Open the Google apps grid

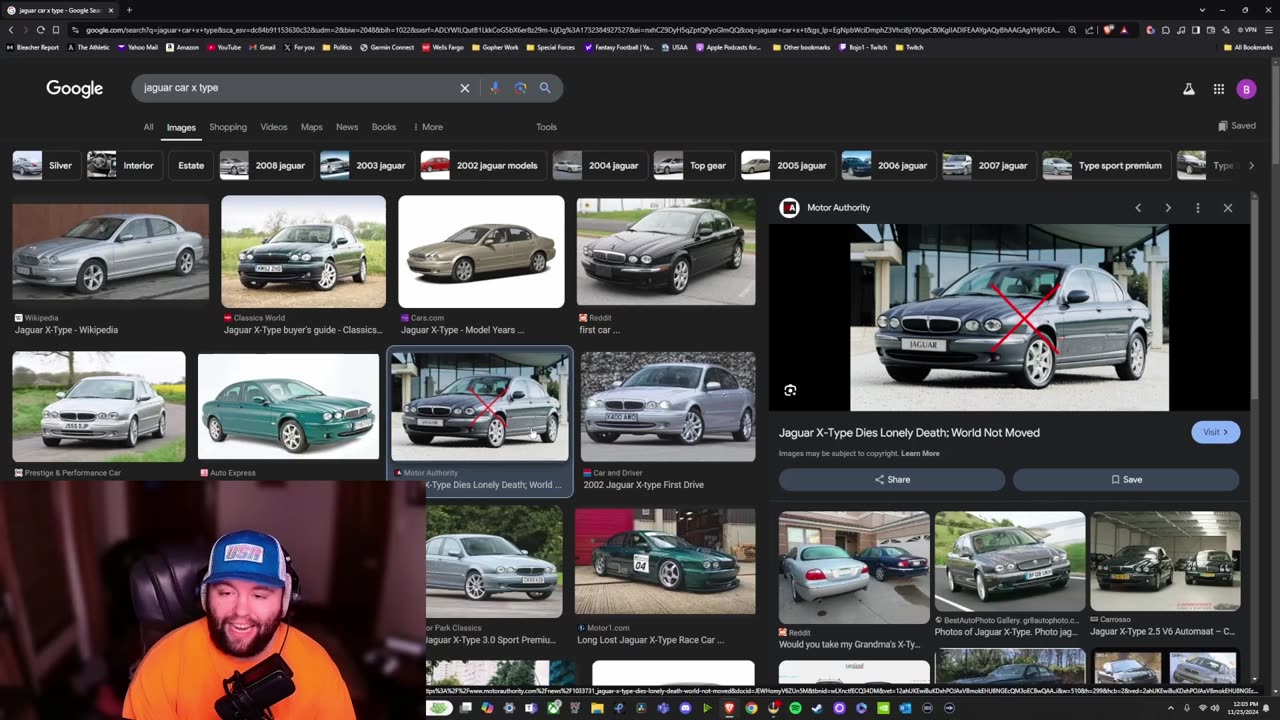1219,89
